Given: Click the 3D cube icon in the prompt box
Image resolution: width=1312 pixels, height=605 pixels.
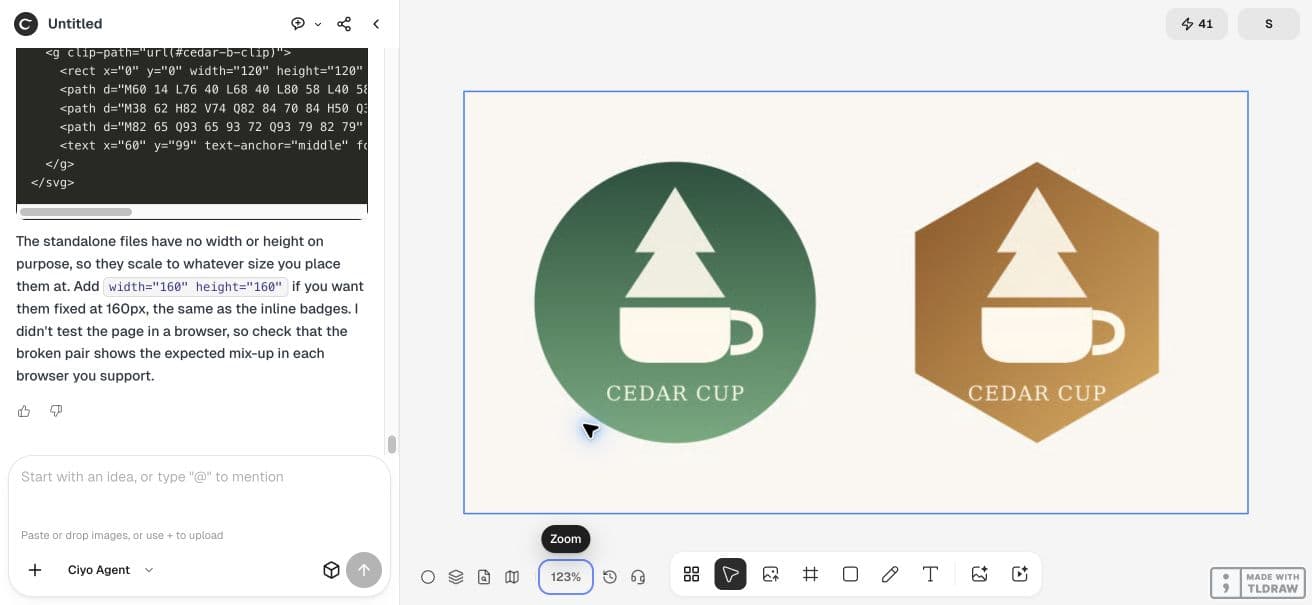Looking at the screenshot, I should pos(331,570).
